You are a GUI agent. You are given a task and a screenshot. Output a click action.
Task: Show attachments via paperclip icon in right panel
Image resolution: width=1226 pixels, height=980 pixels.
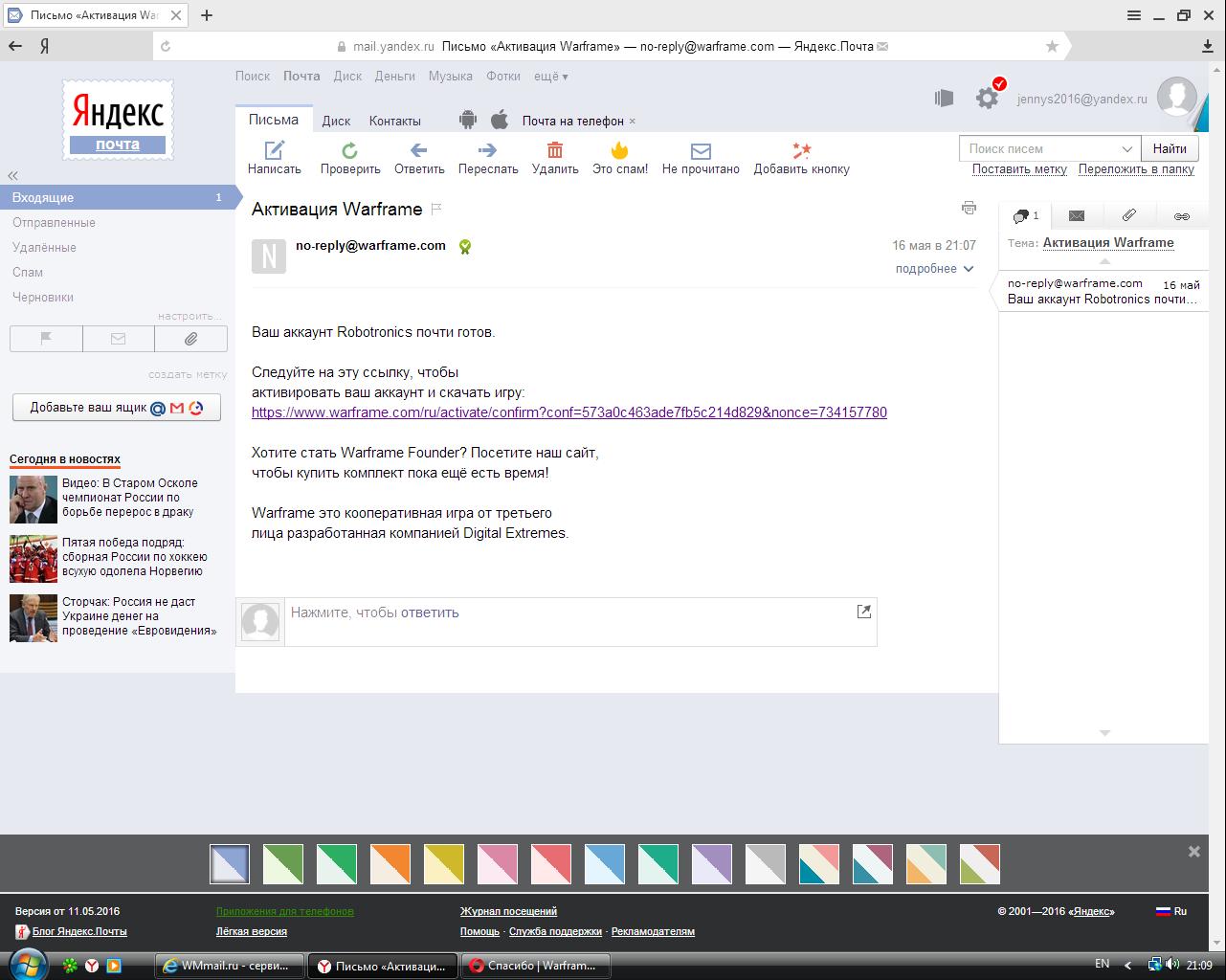point(1129,216)
